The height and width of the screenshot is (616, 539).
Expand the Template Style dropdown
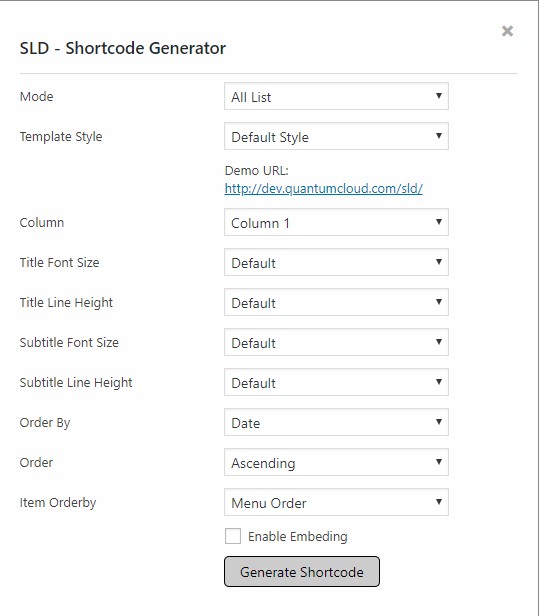[x=336, y=136]
